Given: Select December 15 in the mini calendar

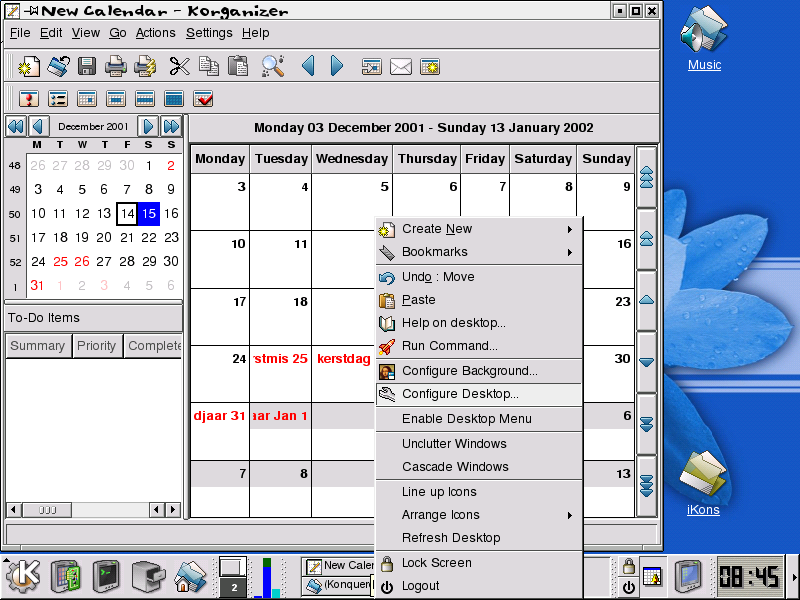Looking at the screenshot, I should tap(148, 213).
